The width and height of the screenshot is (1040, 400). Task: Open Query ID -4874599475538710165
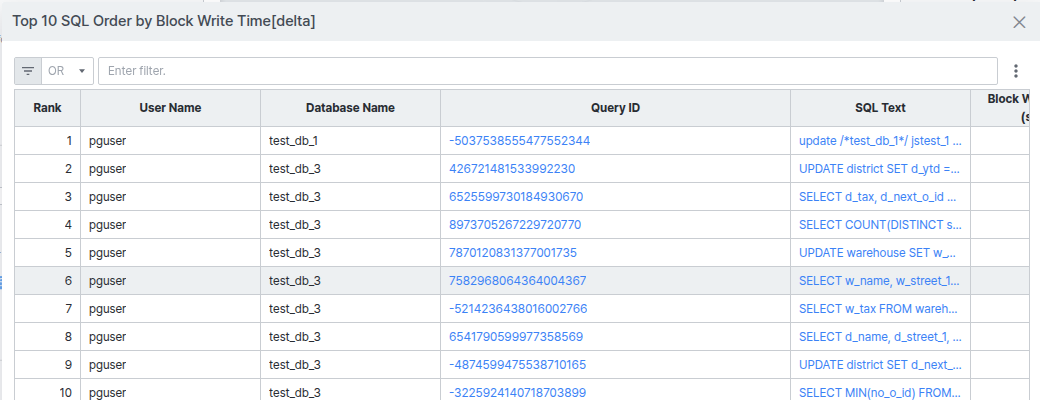pos(517,365)
